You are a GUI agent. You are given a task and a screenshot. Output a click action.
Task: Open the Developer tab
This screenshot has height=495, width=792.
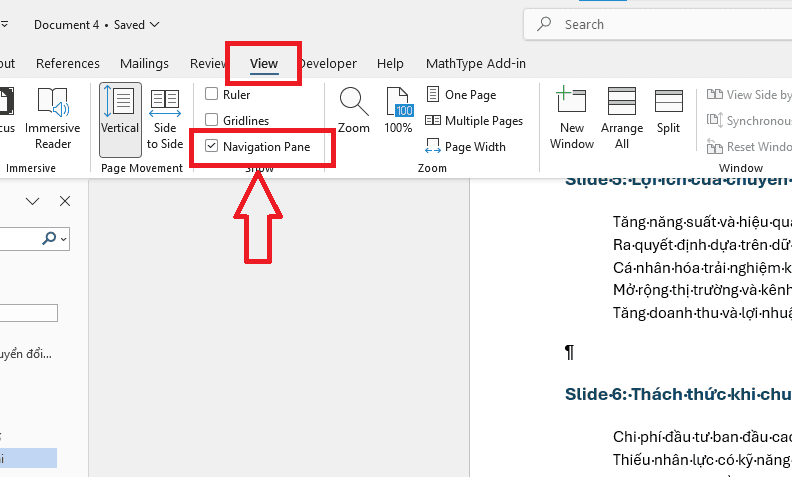[328, 64]
